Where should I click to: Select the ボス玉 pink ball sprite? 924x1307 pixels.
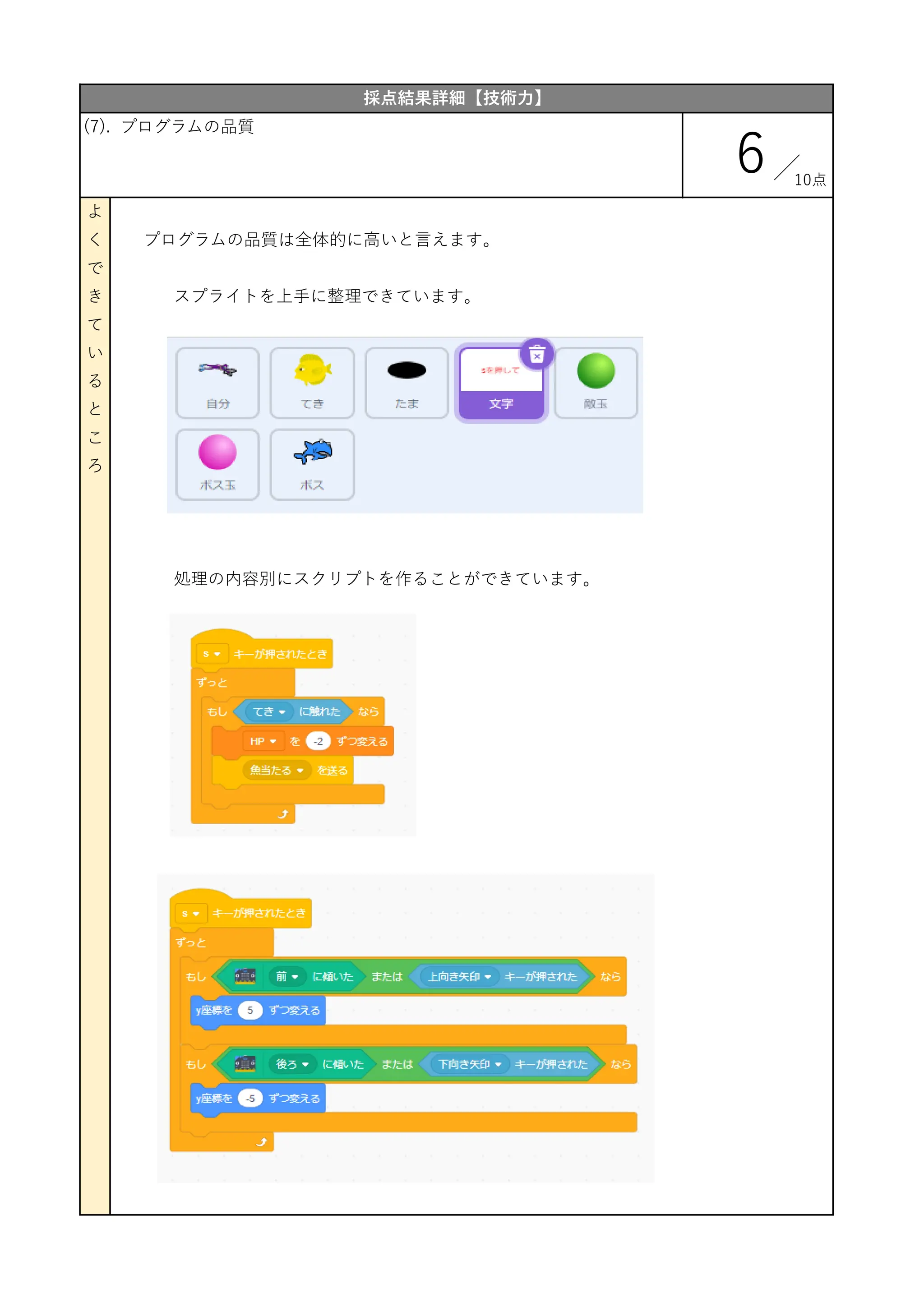tap(217, 465)
